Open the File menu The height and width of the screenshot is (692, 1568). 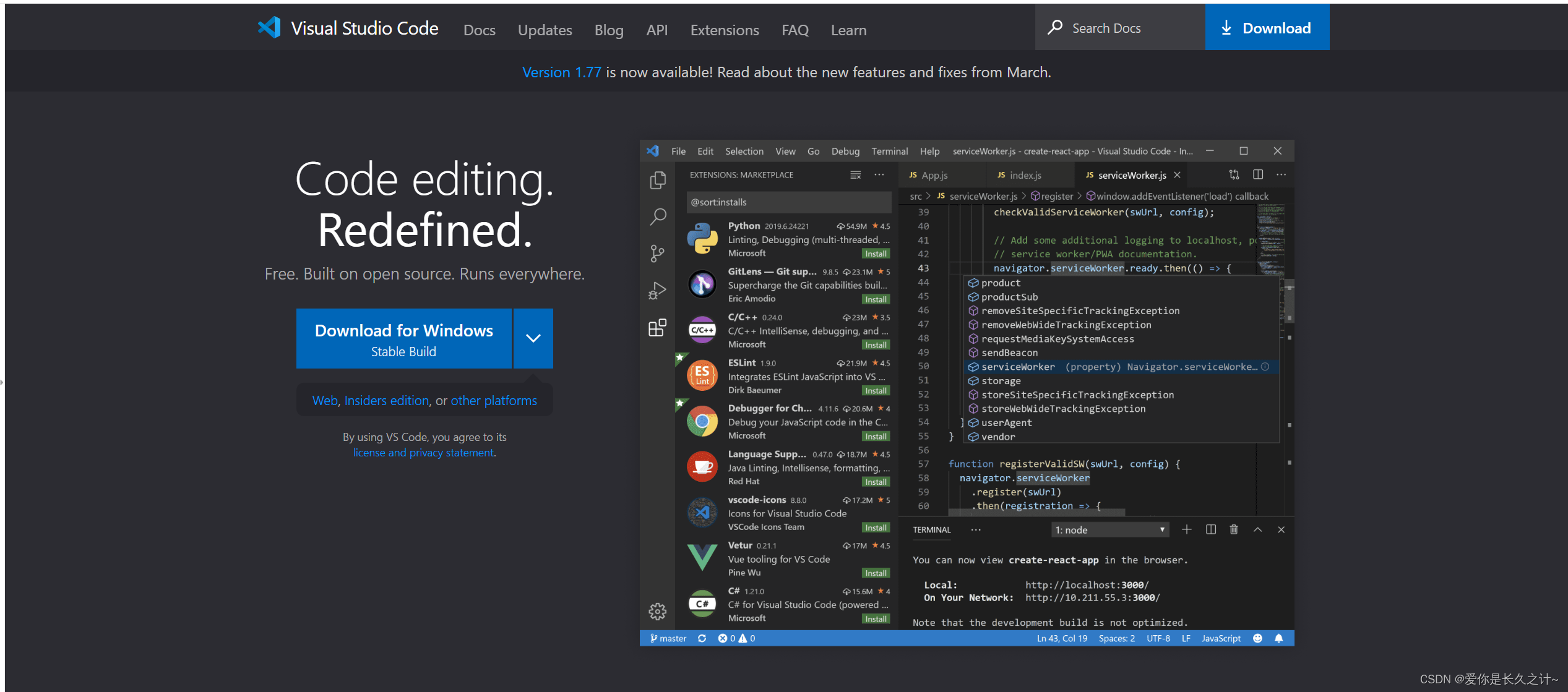679,151
